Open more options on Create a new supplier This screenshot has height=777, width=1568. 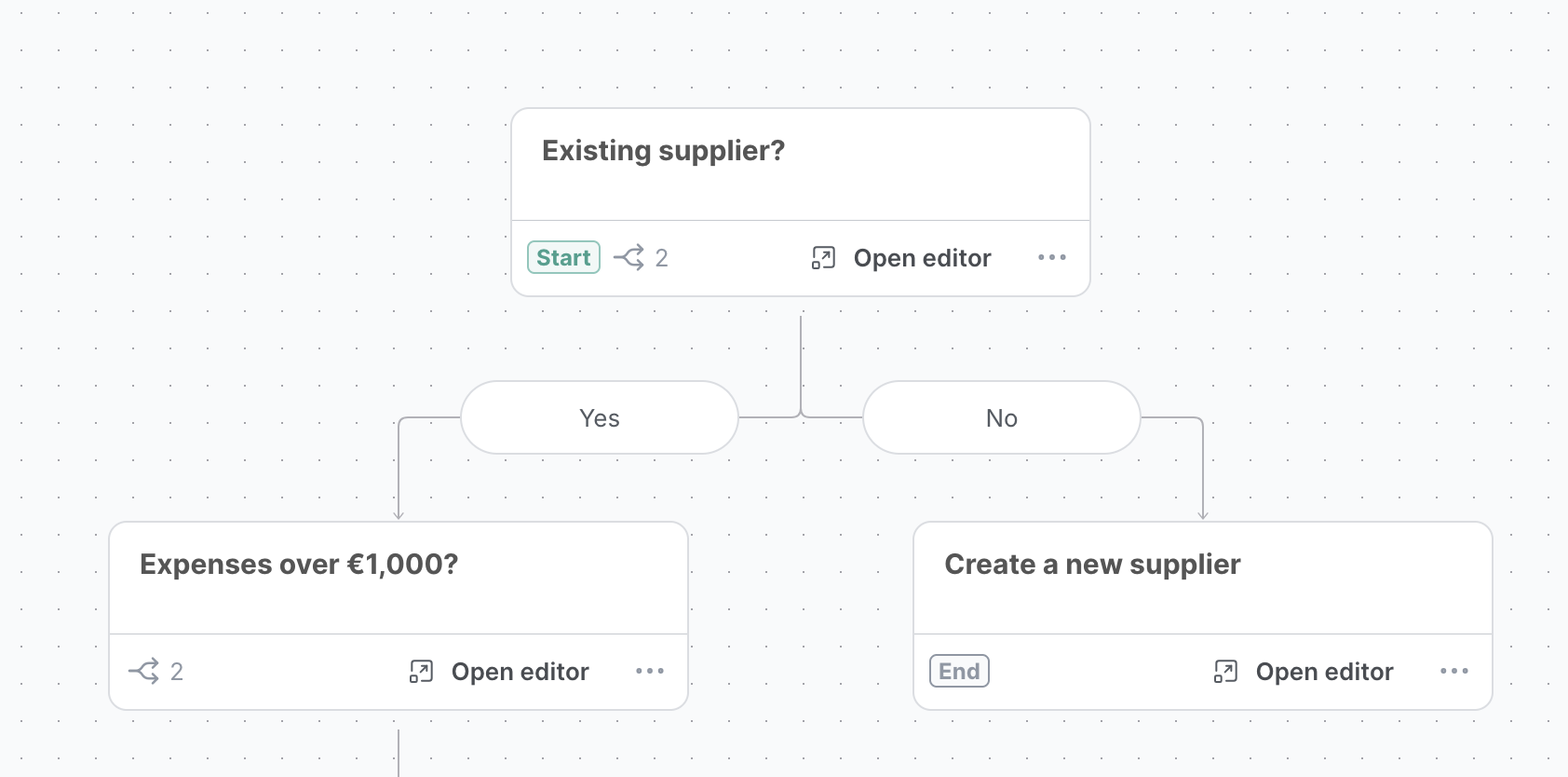pos(1454,671)
